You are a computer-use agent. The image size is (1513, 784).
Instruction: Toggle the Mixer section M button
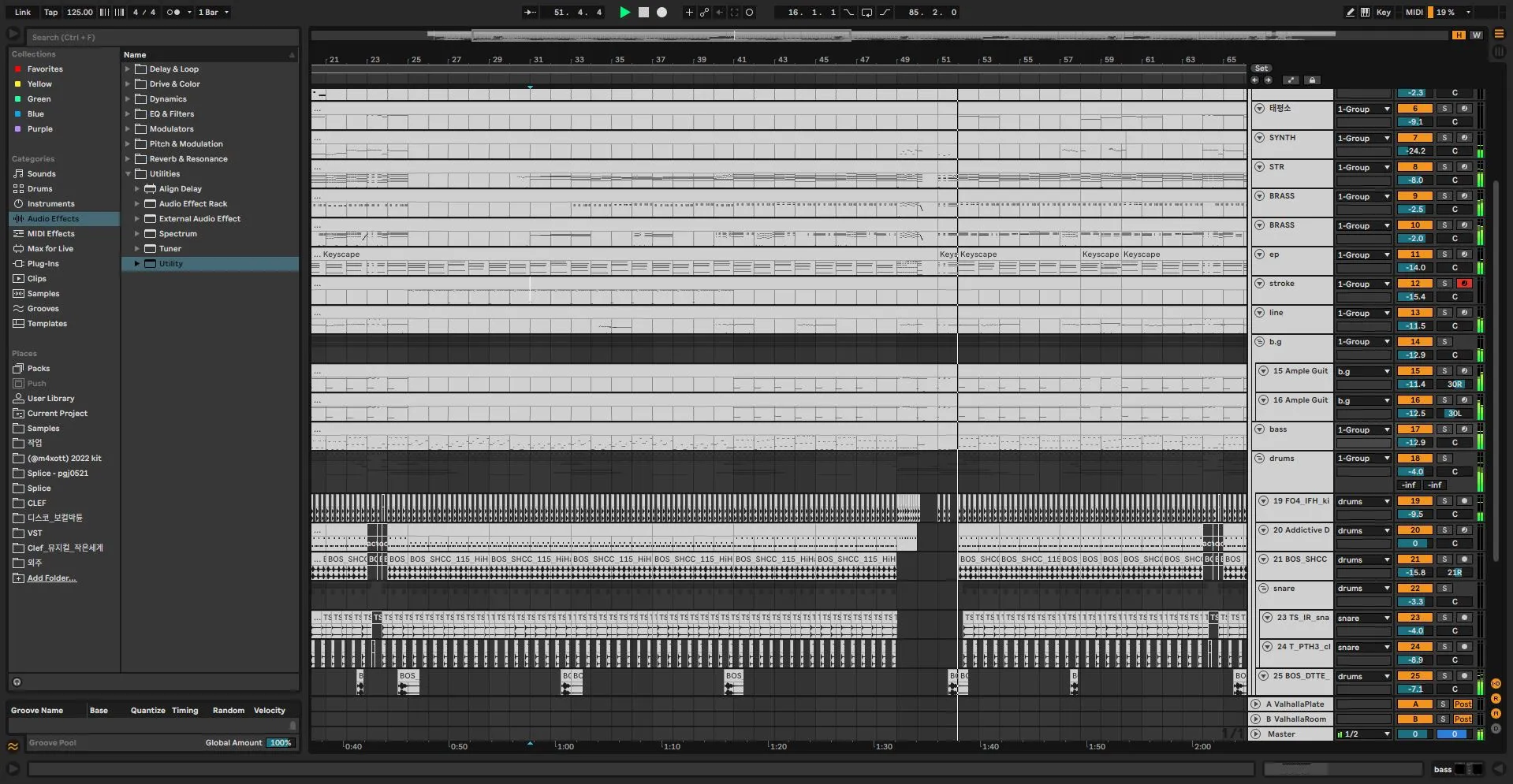[x=1496, y=714]
